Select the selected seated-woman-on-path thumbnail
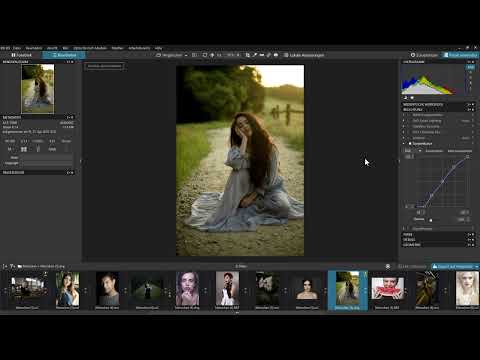 point(347,289)
